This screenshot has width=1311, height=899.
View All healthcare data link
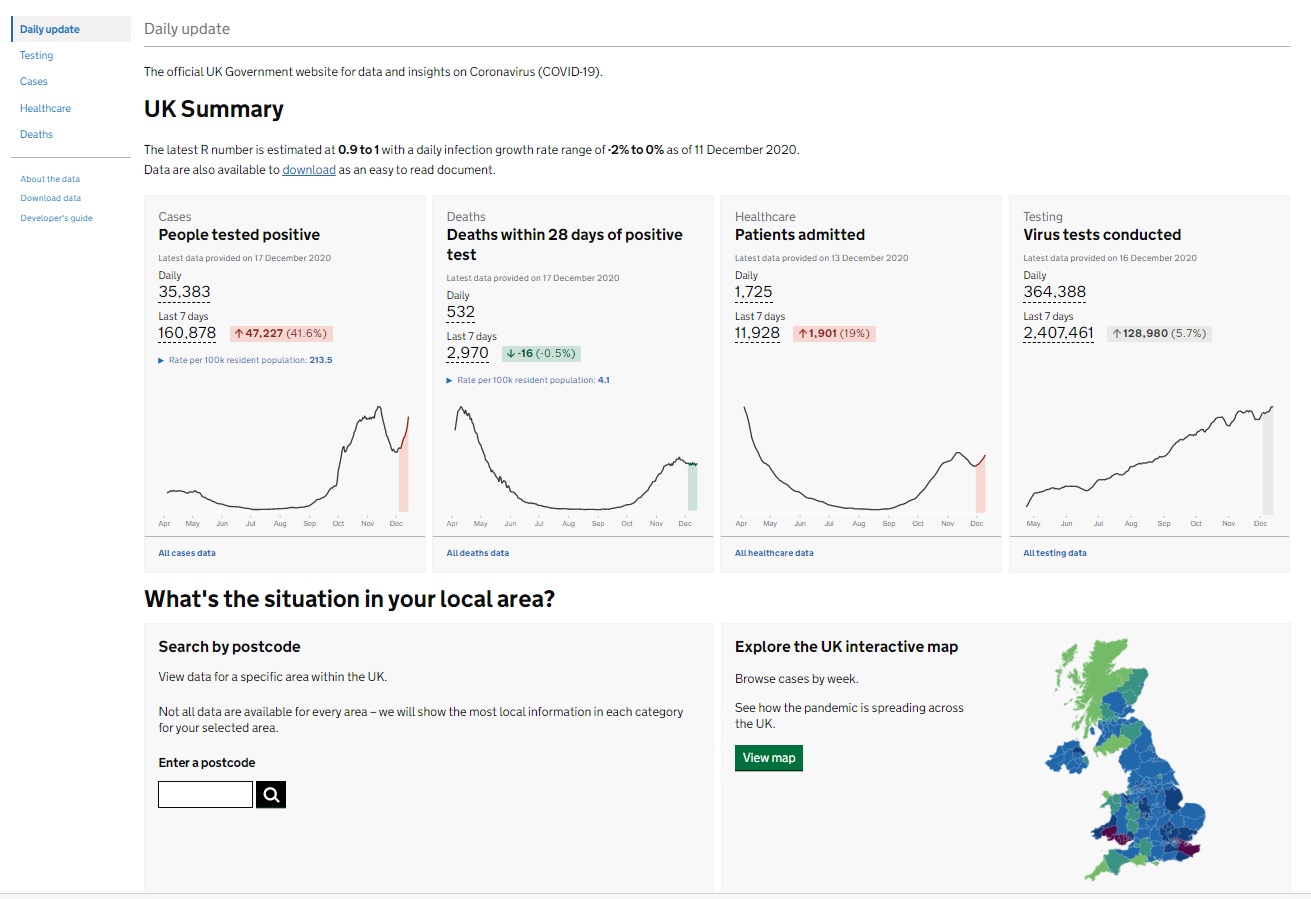coord(774,553)
